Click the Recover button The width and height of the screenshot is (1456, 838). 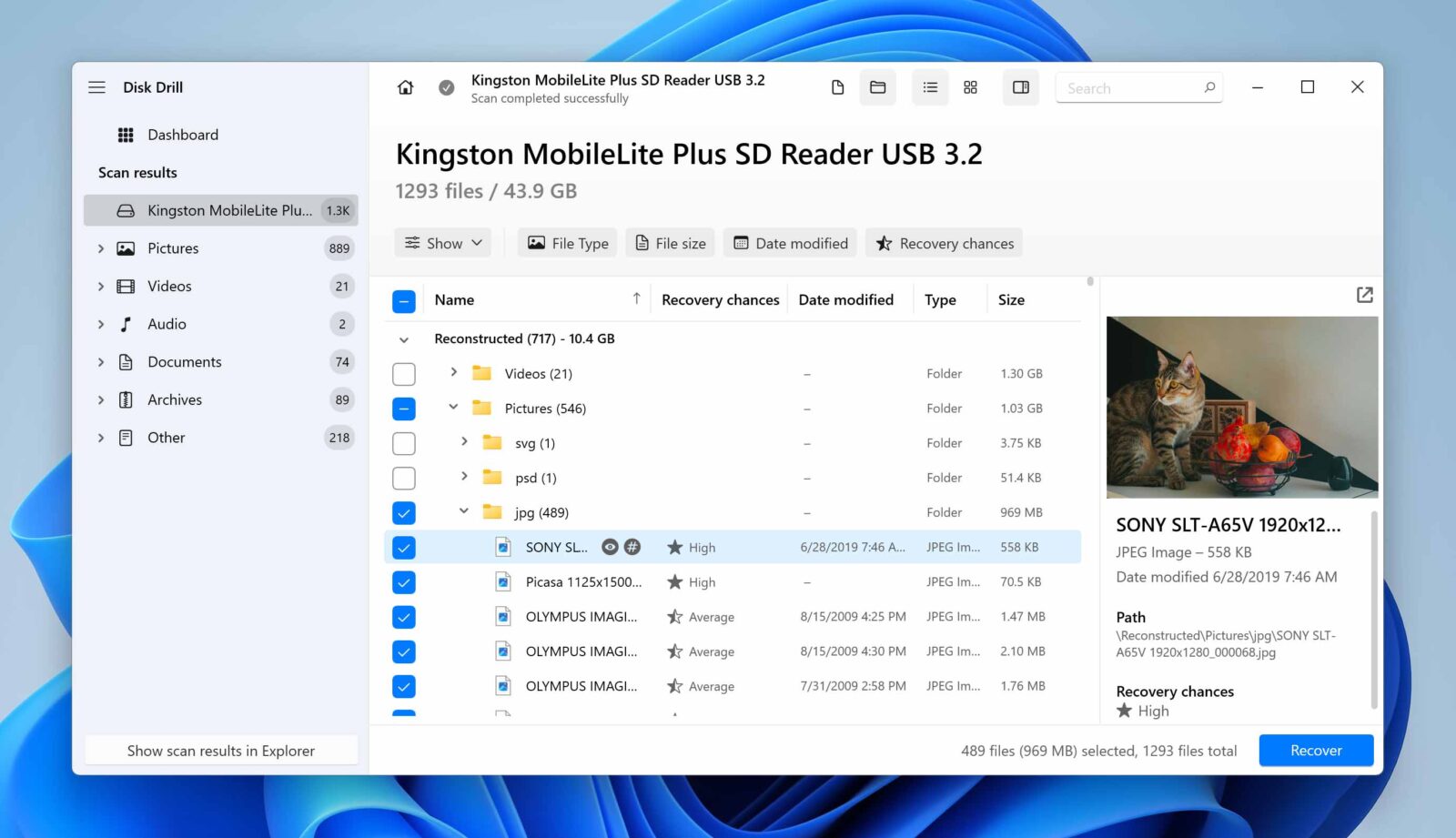point(1315,750)
